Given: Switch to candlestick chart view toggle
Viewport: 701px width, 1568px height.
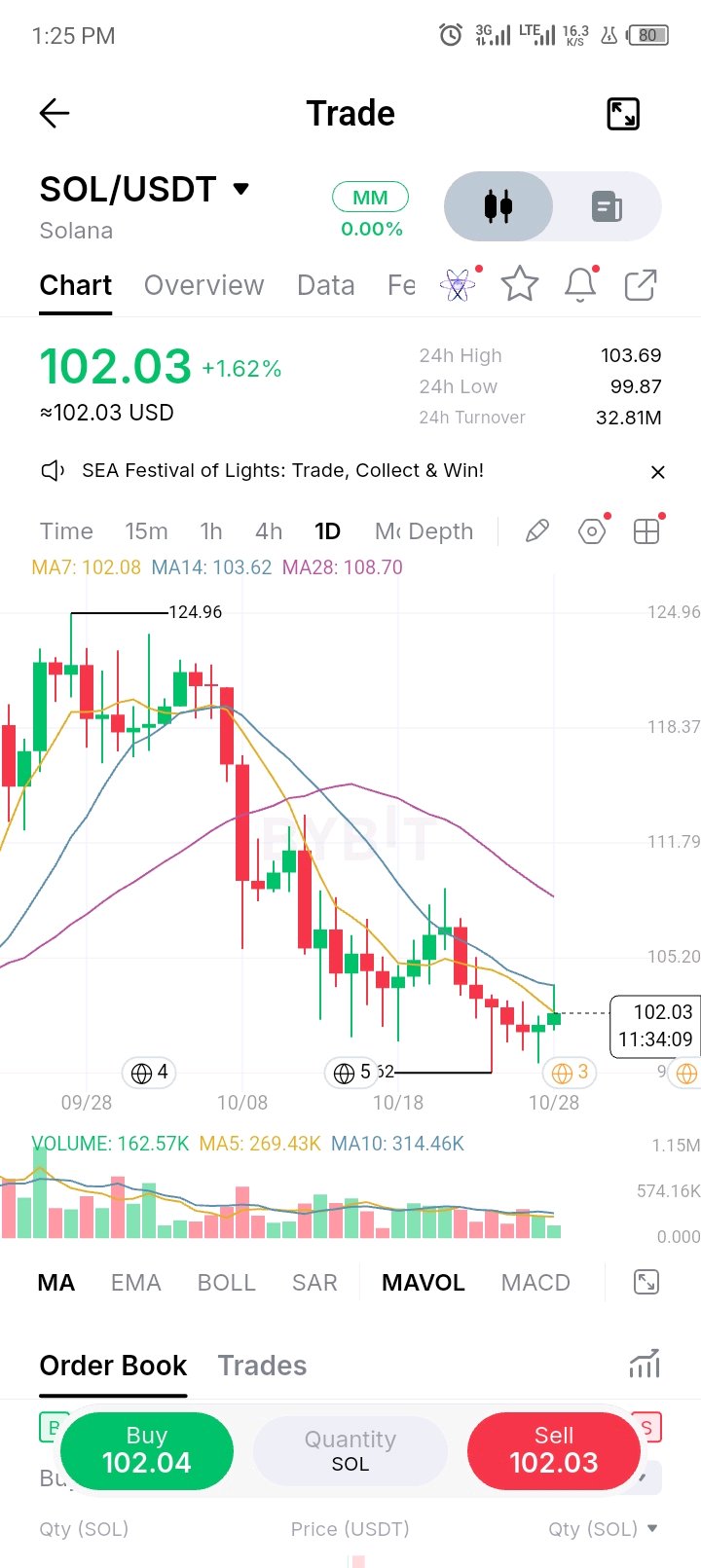Looking at the screenshot, I should tap(498, 206).
